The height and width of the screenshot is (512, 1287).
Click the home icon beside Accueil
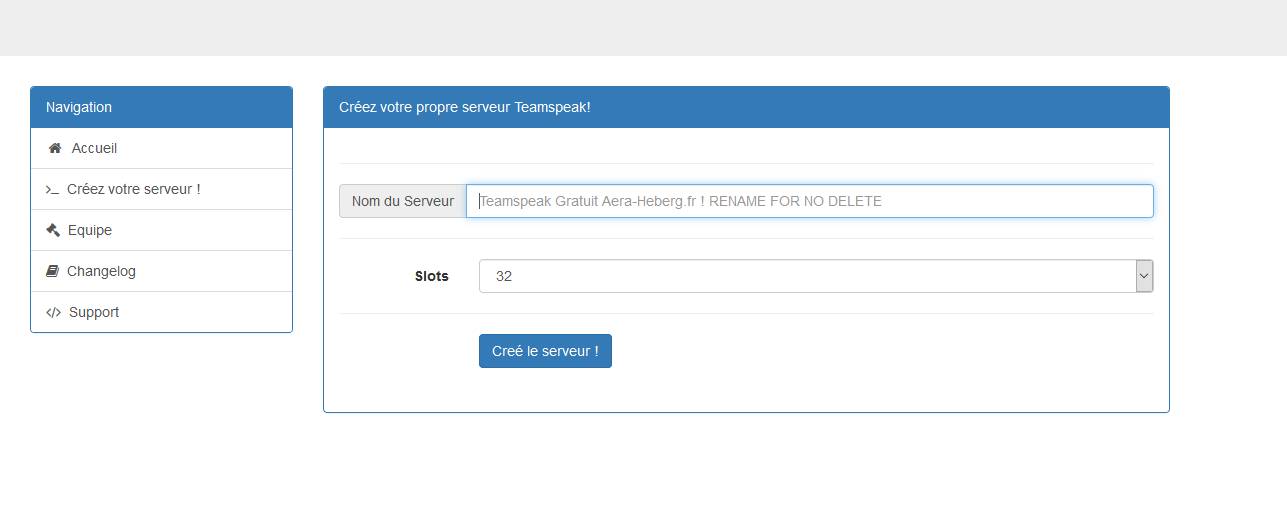(x=55, y=148)
